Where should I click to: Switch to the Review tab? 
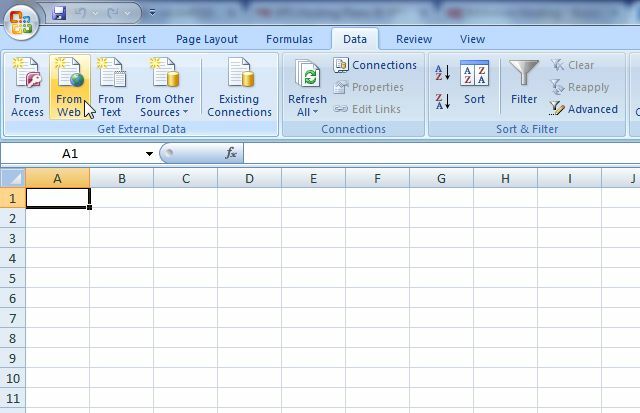(414, 39)
